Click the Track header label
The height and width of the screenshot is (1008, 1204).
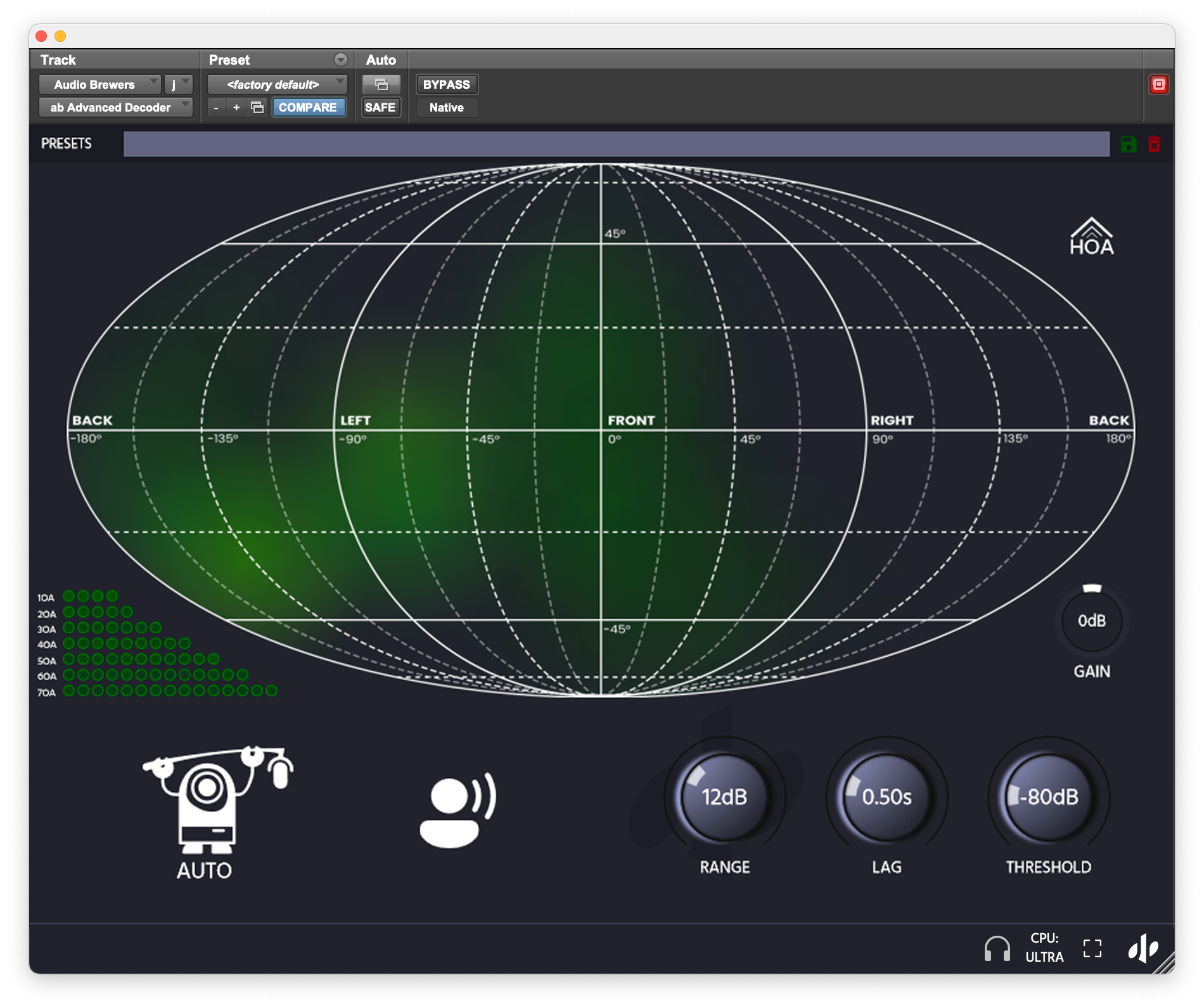pos(58,60)
